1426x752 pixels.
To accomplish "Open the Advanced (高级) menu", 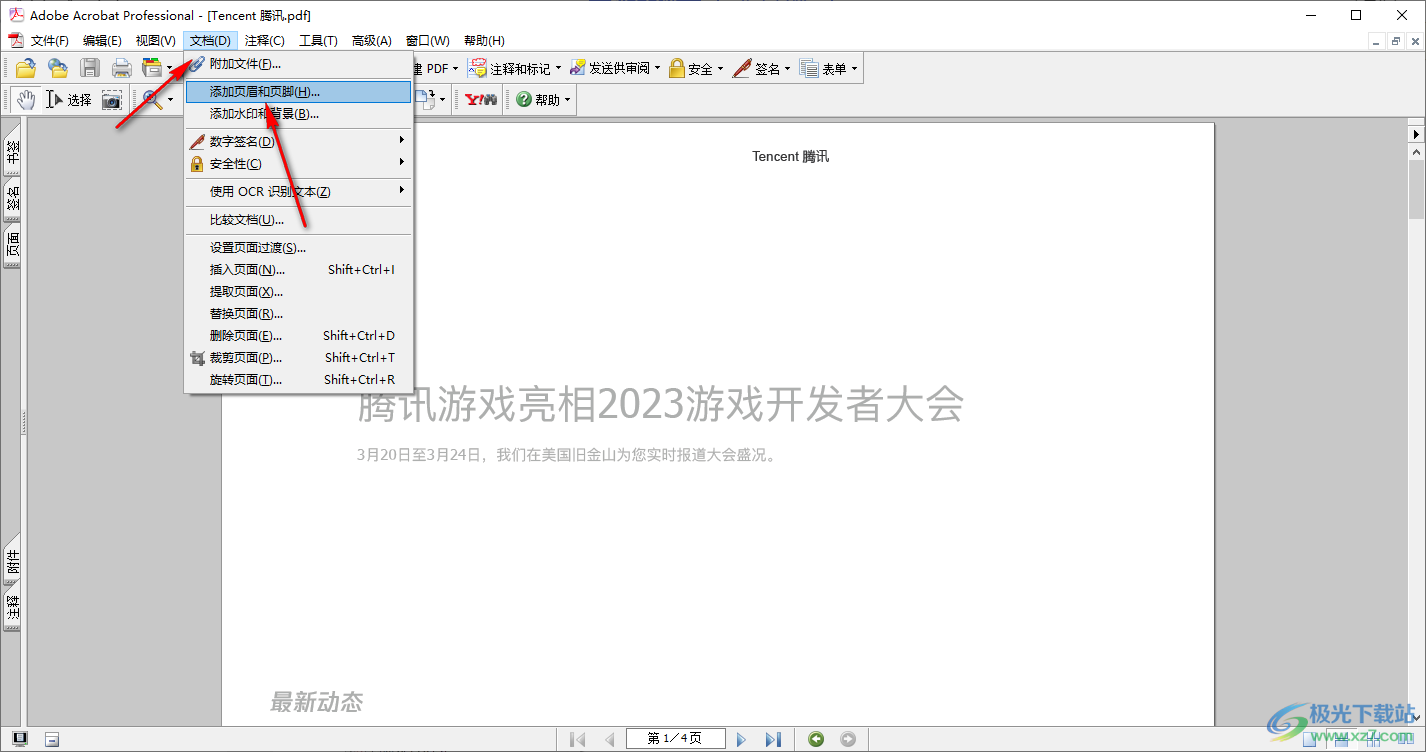I will 371,41.
